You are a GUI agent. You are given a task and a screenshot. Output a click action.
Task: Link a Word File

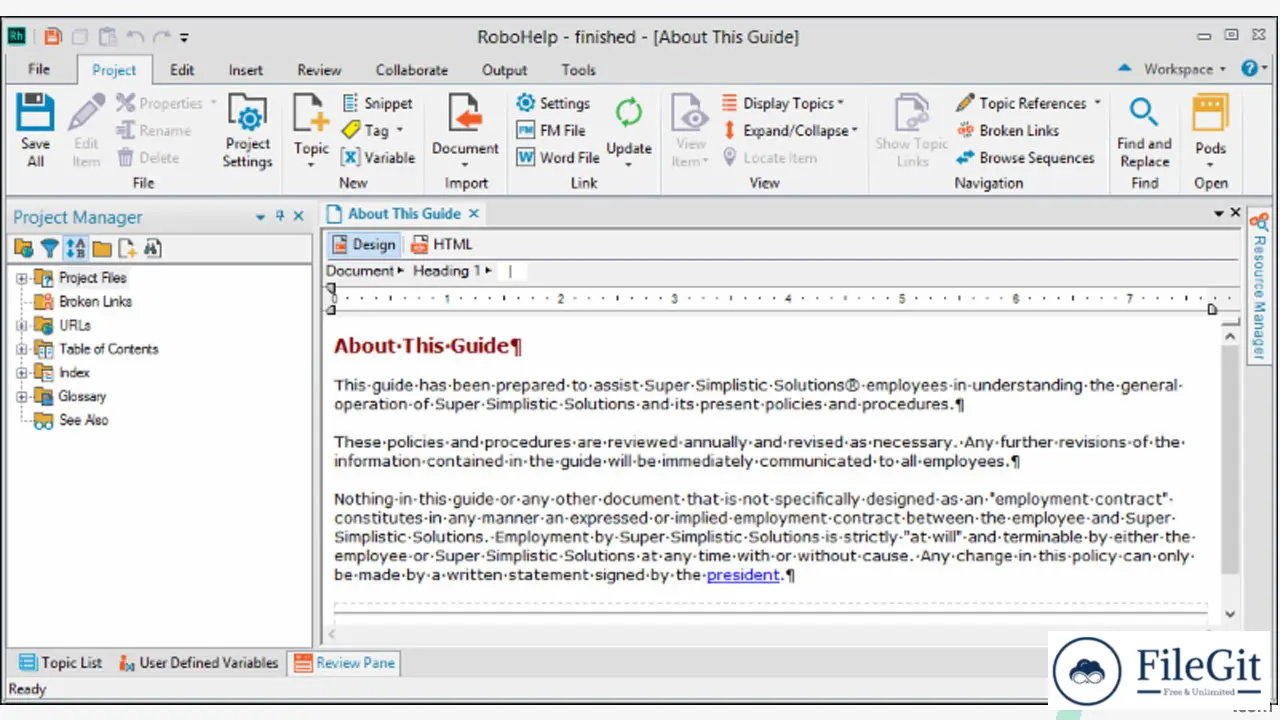pyautogui.click(x=558, y=157)
